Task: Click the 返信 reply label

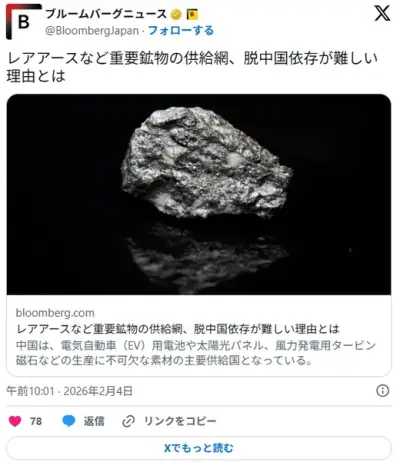Action: click(x=94, y=421)
